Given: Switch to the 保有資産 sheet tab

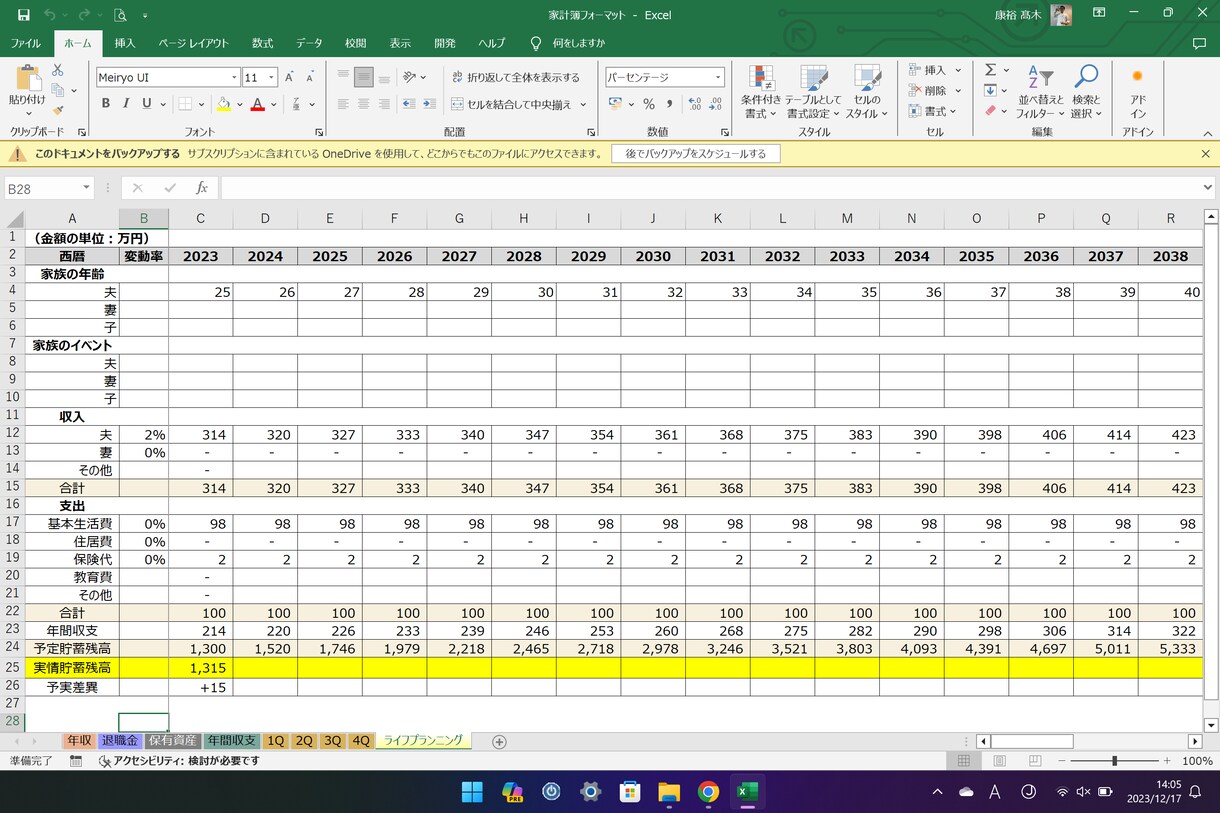Looking at the screenshot, I should pos(173,741).
